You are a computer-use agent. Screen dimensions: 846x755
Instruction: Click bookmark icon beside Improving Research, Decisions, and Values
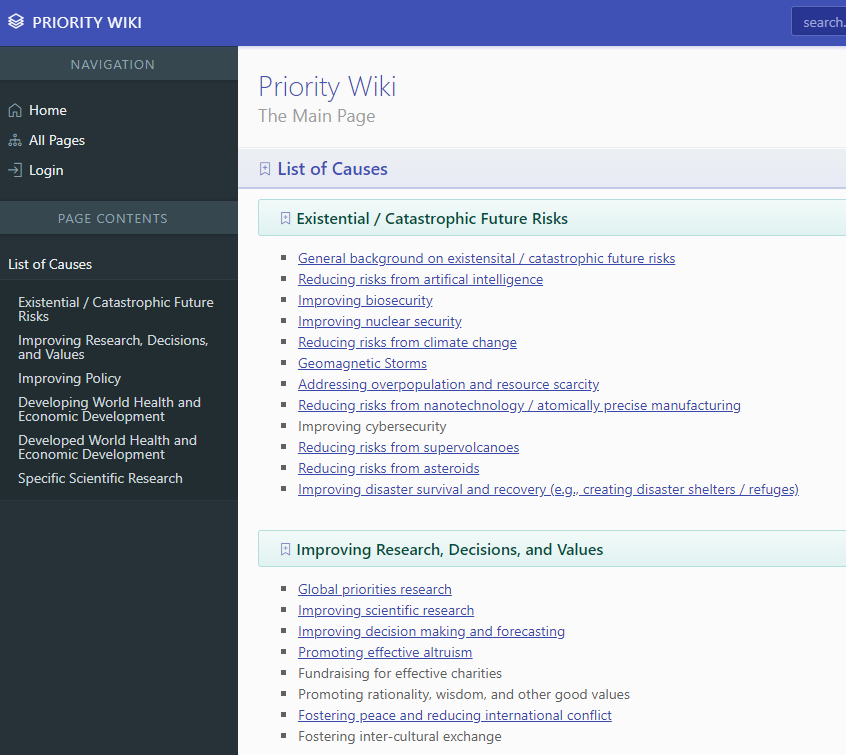[285, 549]
